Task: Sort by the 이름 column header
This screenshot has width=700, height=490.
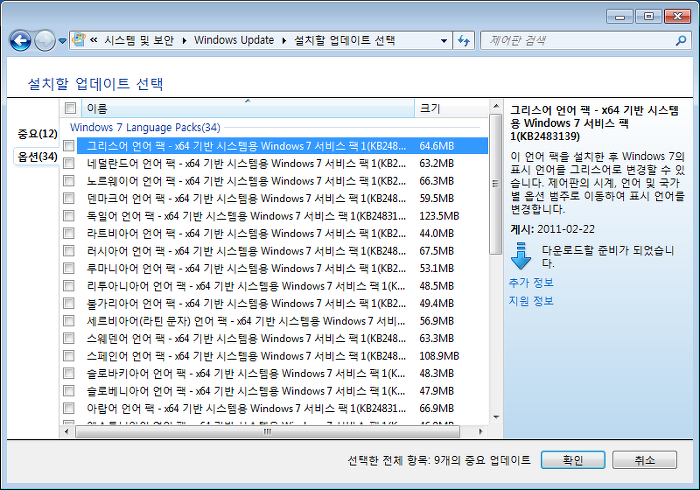Action: tap(248, 108)
